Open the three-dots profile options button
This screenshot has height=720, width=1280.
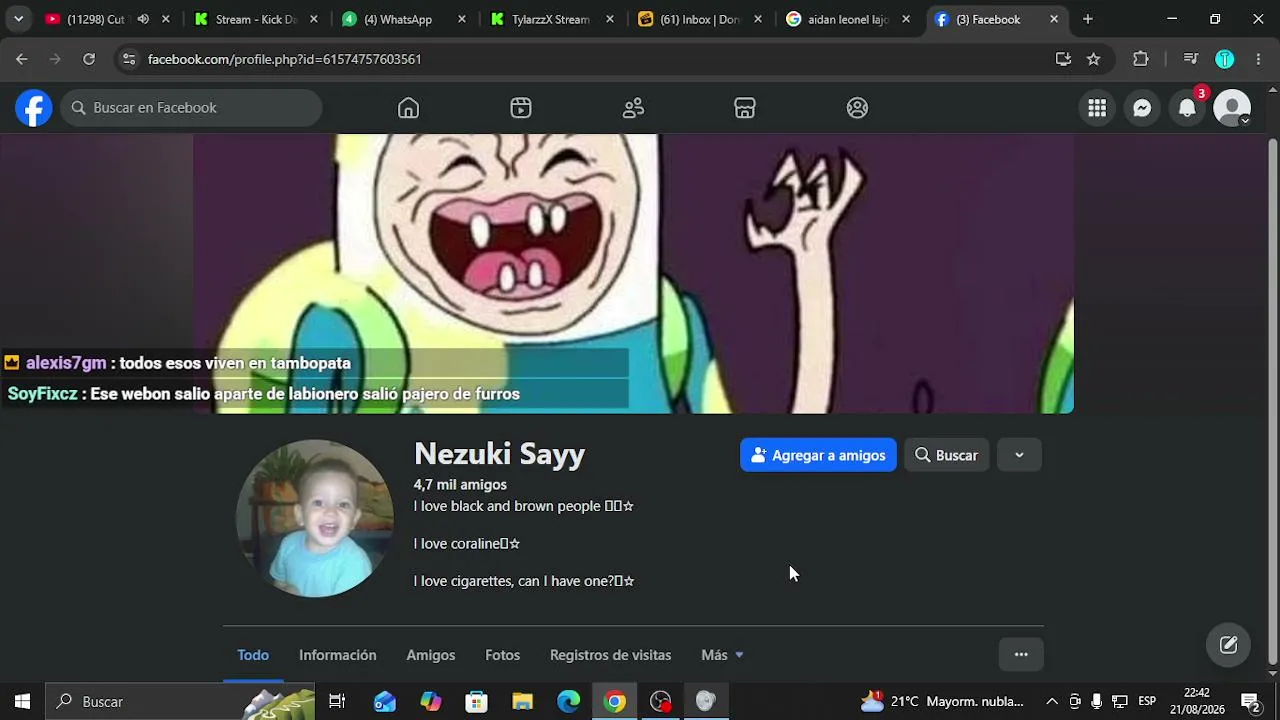point(1021,655)
